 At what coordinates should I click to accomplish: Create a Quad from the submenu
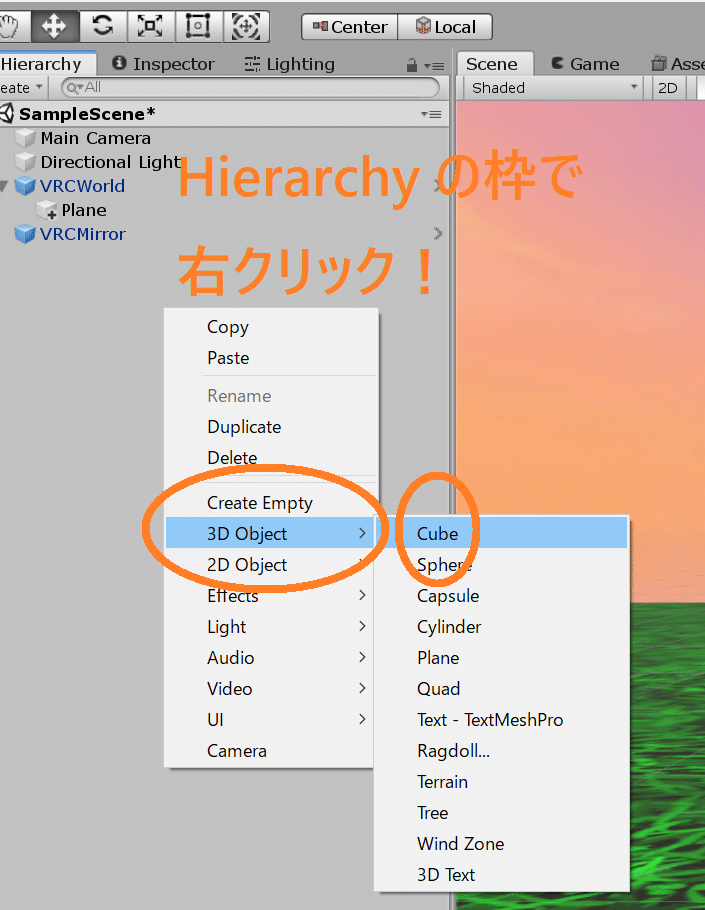[502, 689]
